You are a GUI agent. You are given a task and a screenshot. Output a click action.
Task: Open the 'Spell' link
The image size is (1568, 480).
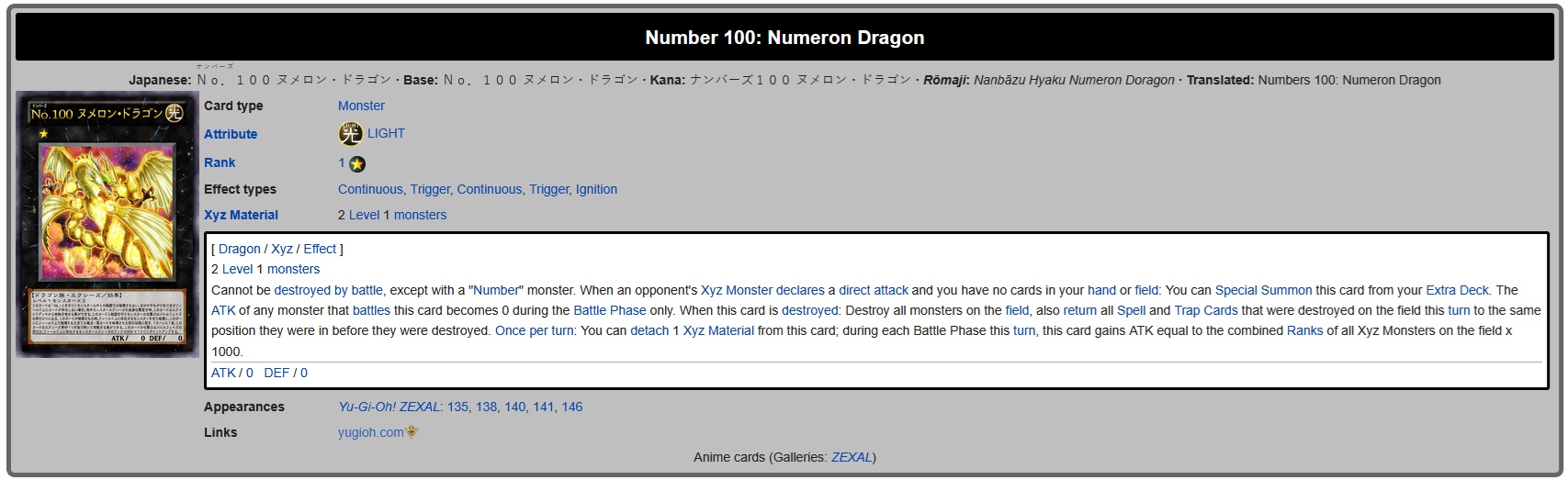[1131, 310]
